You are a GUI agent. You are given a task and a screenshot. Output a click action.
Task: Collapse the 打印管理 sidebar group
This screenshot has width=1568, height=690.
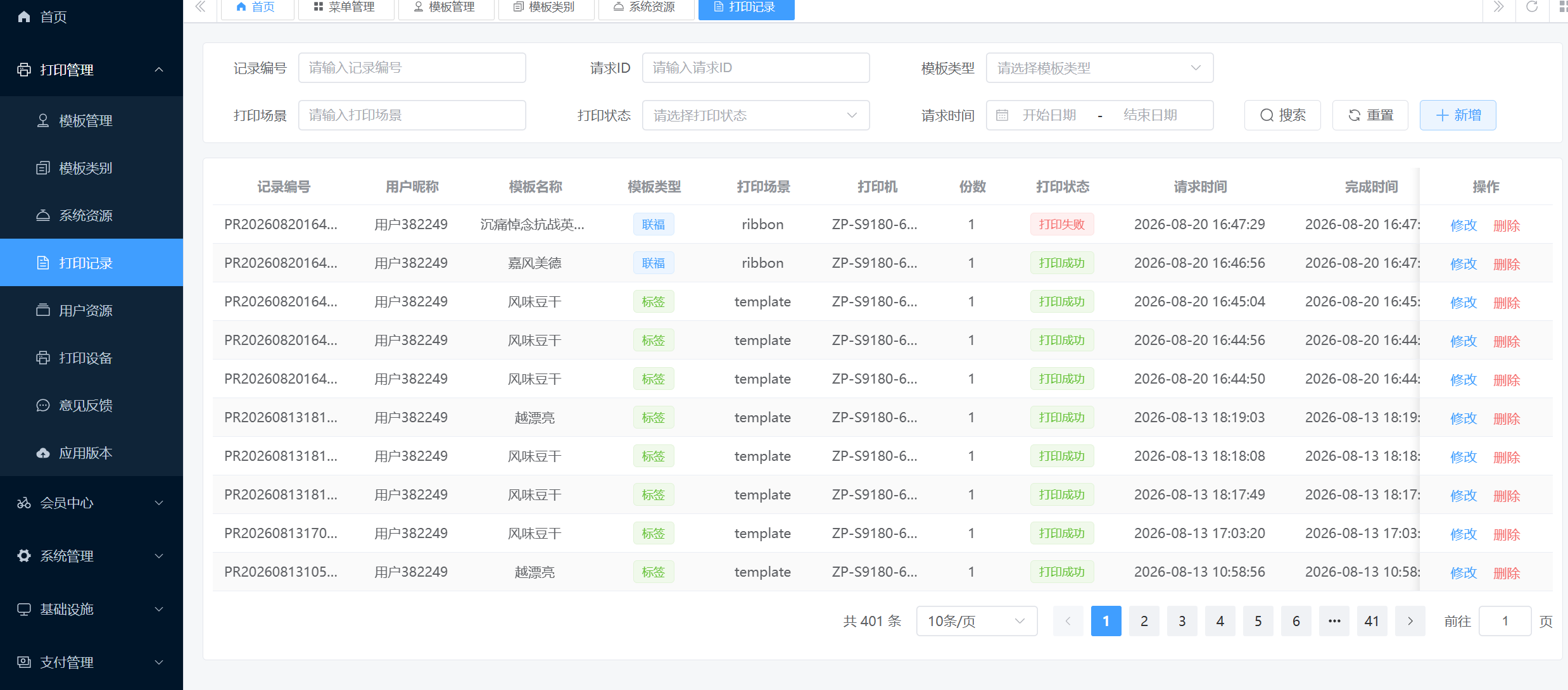point(91,70)
